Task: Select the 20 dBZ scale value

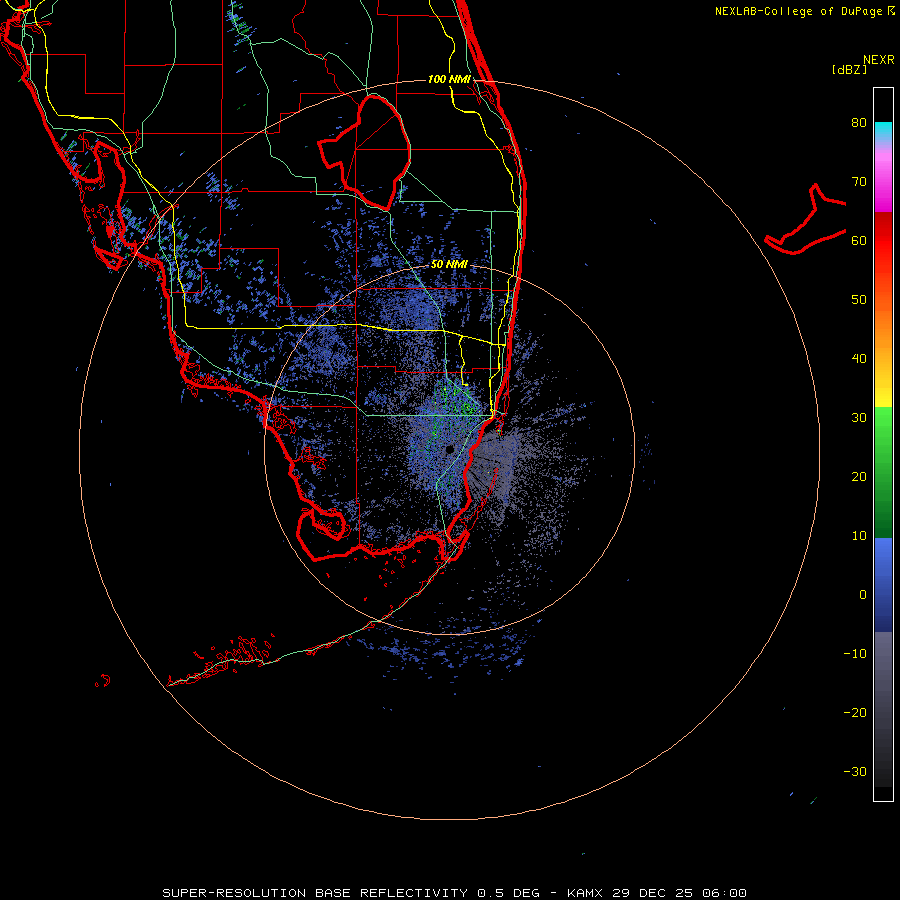Action: click(859, 477)
